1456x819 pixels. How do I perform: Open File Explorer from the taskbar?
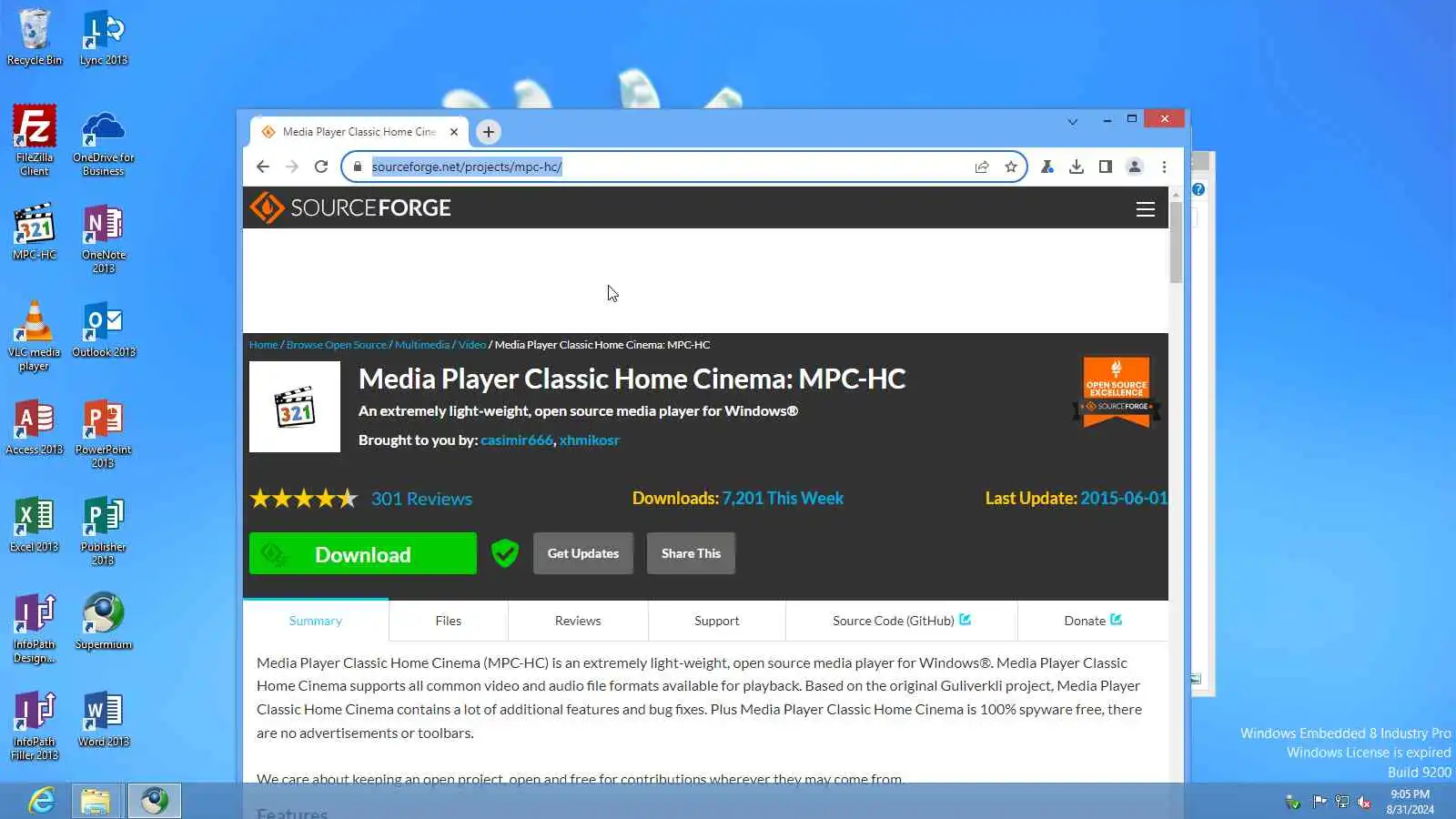(x=96, y=801)
